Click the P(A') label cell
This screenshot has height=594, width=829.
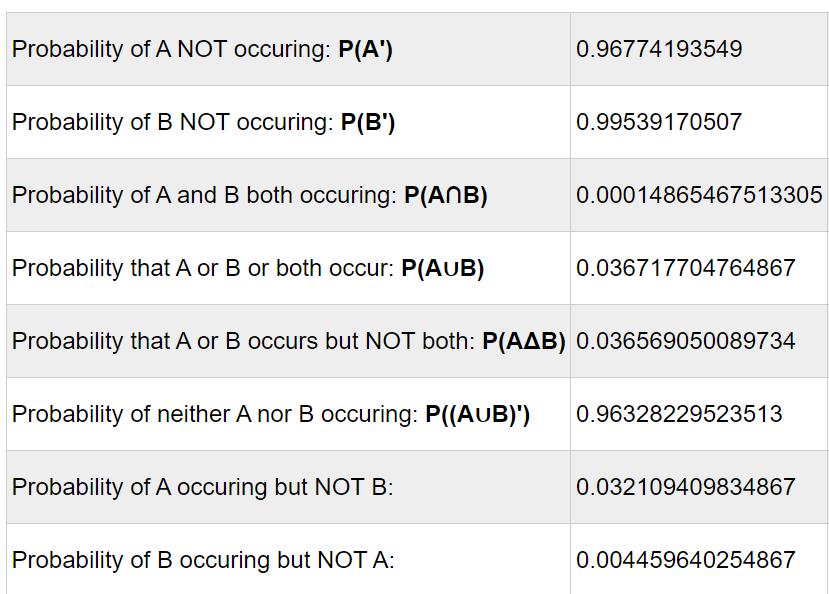[289, 49]
